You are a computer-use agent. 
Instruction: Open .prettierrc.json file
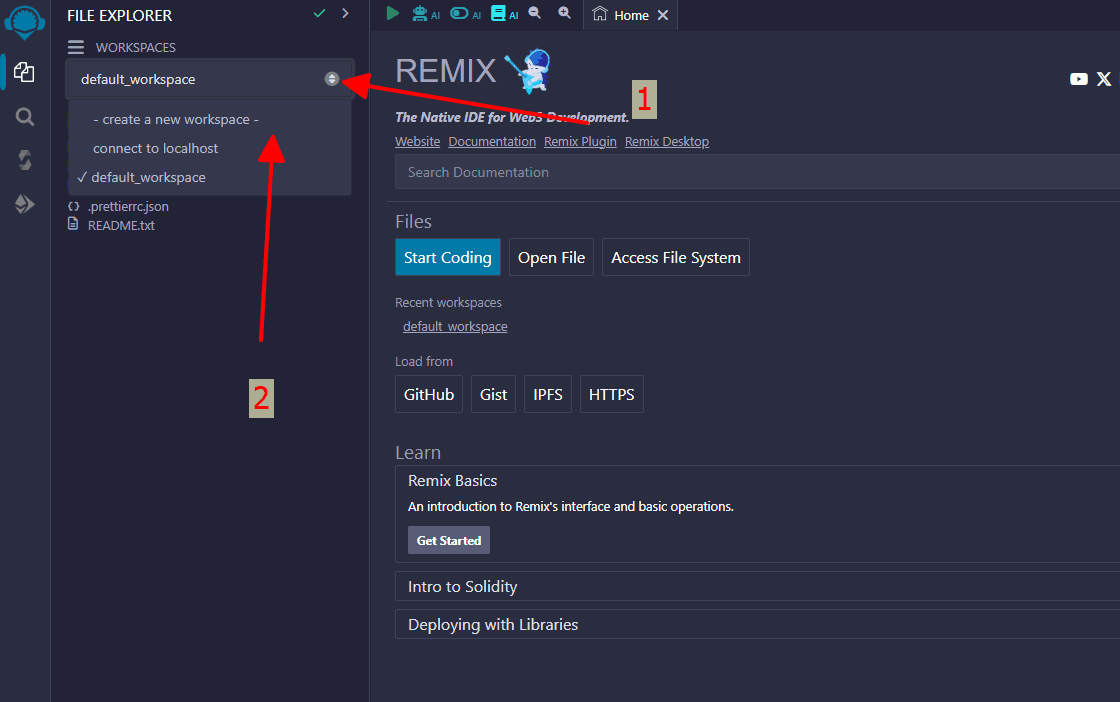click(128, 206)
